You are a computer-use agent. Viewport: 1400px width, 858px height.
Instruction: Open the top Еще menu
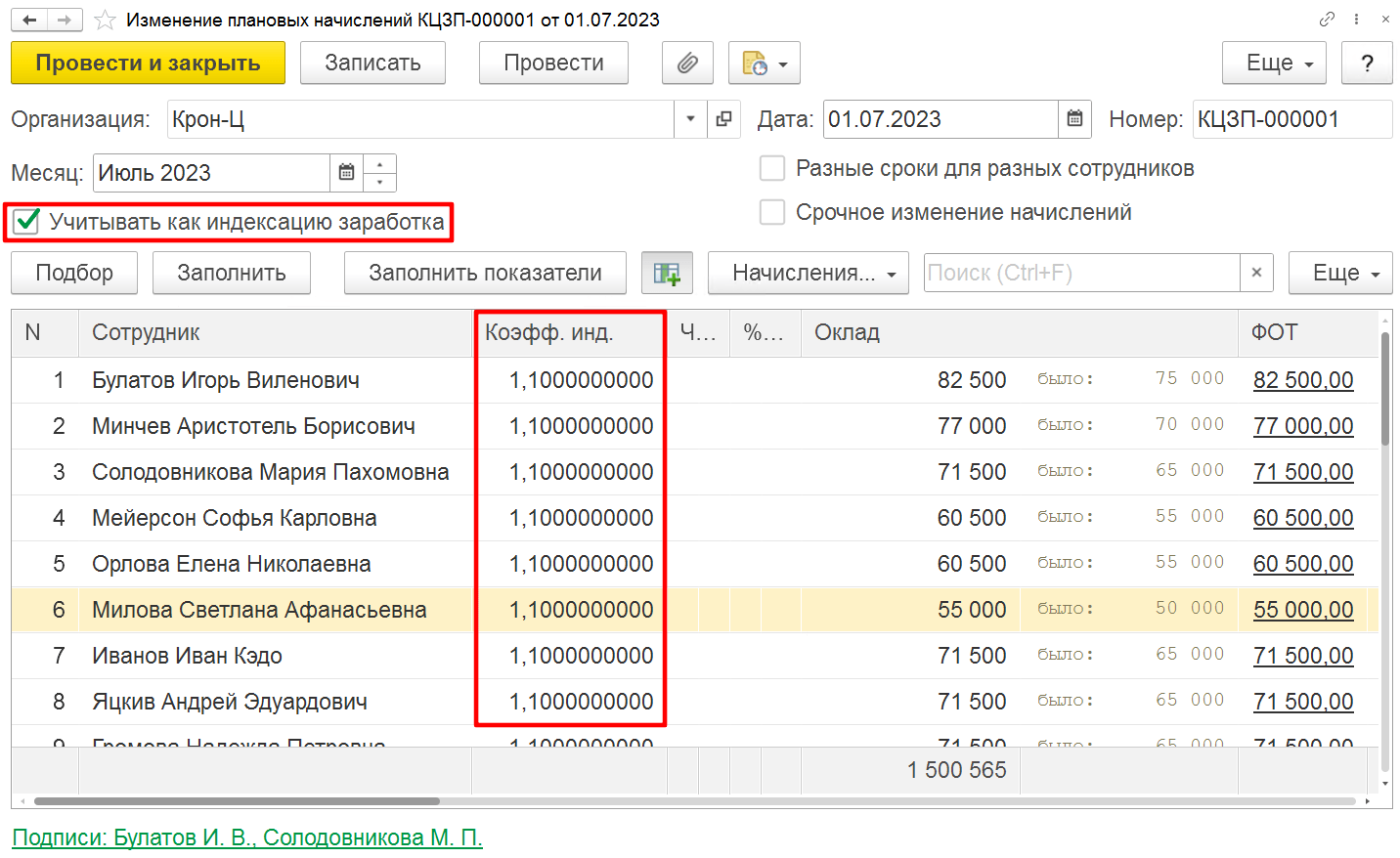[1274, 63]
